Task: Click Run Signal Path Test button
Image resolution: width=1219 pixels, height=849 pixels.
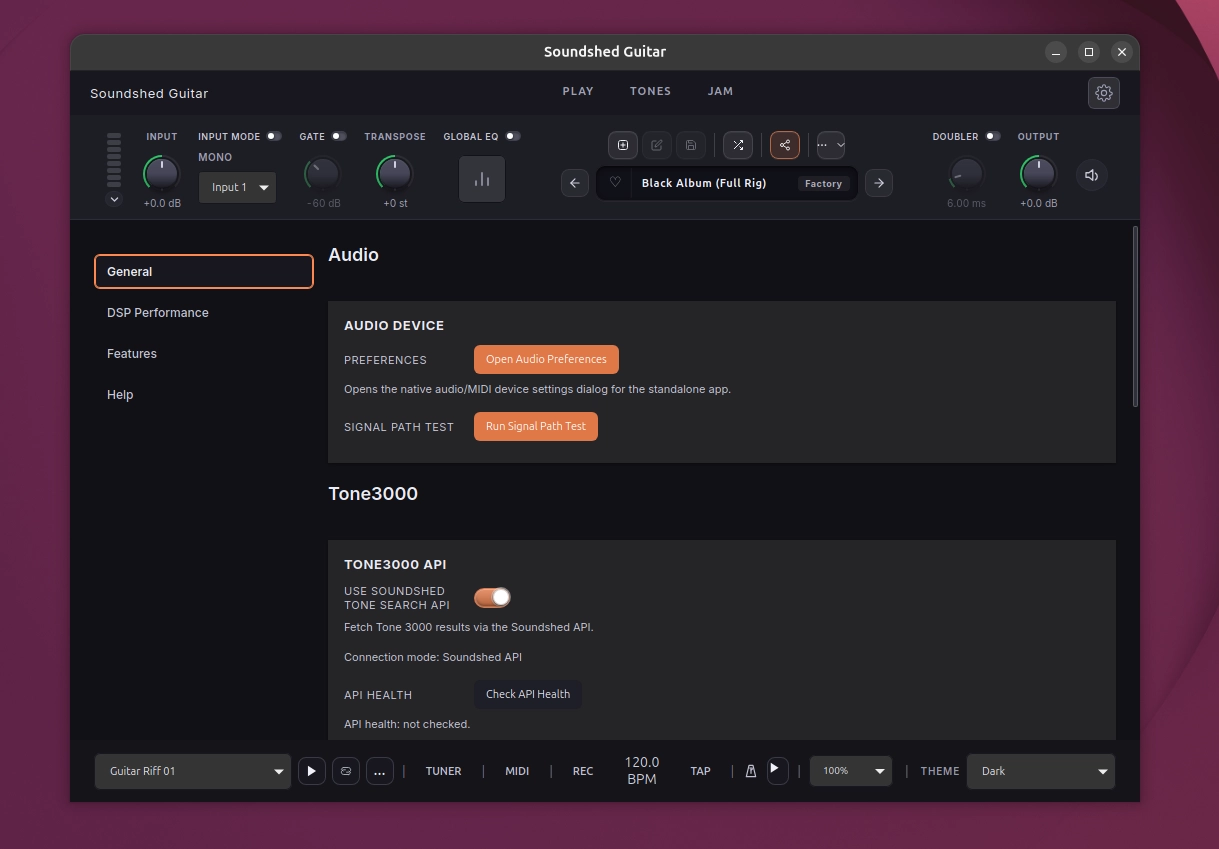Action: click(536, 426)
